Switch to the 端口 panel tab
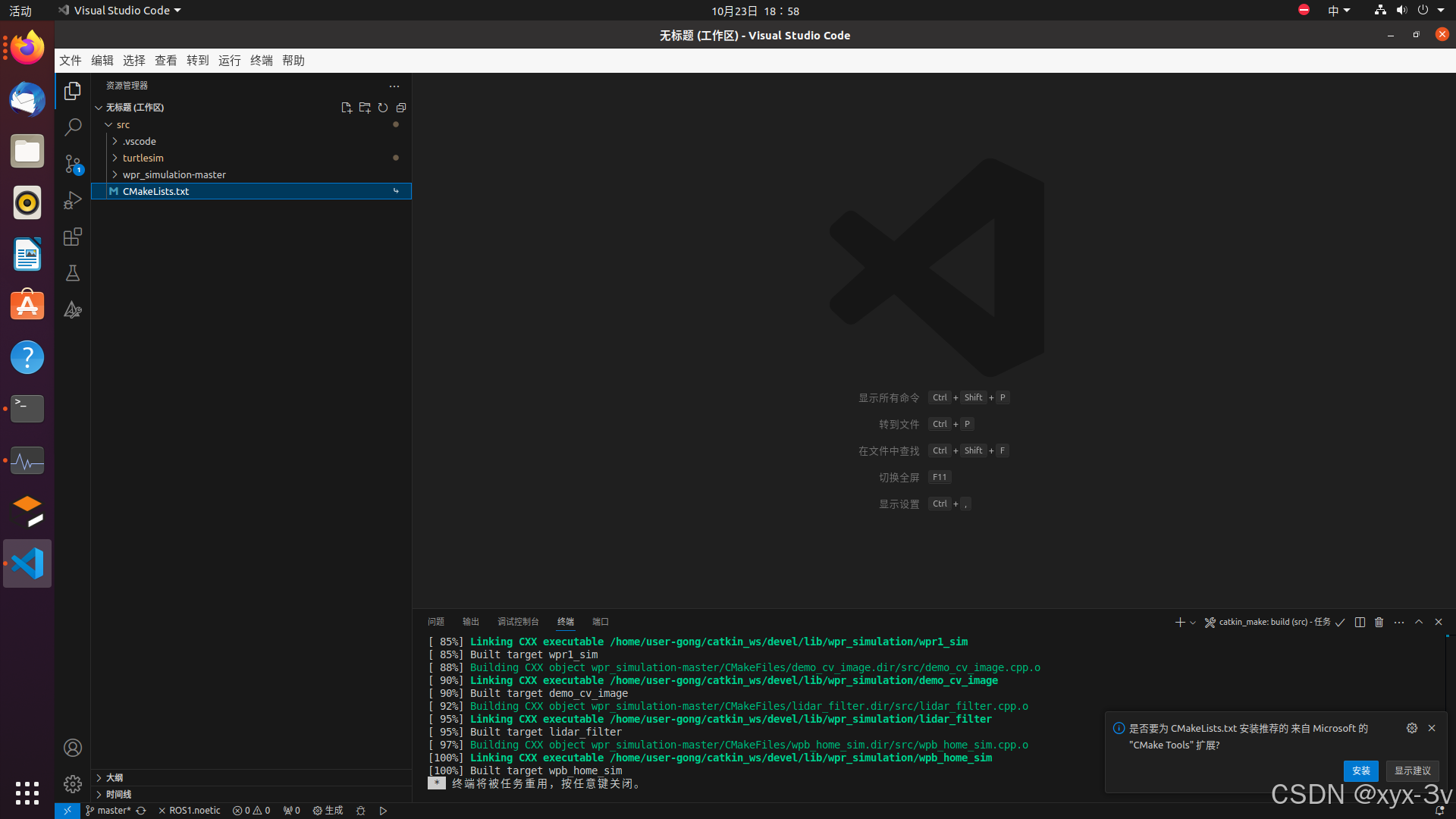This screenshot has width=1456, height=819. tap(601, 622)
